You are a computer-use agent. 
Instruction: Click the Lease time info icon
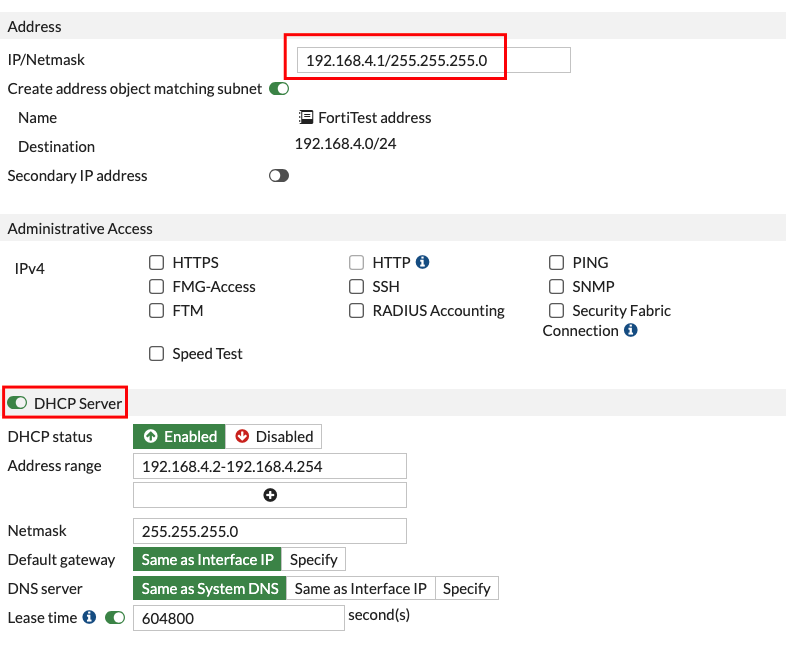89,617
